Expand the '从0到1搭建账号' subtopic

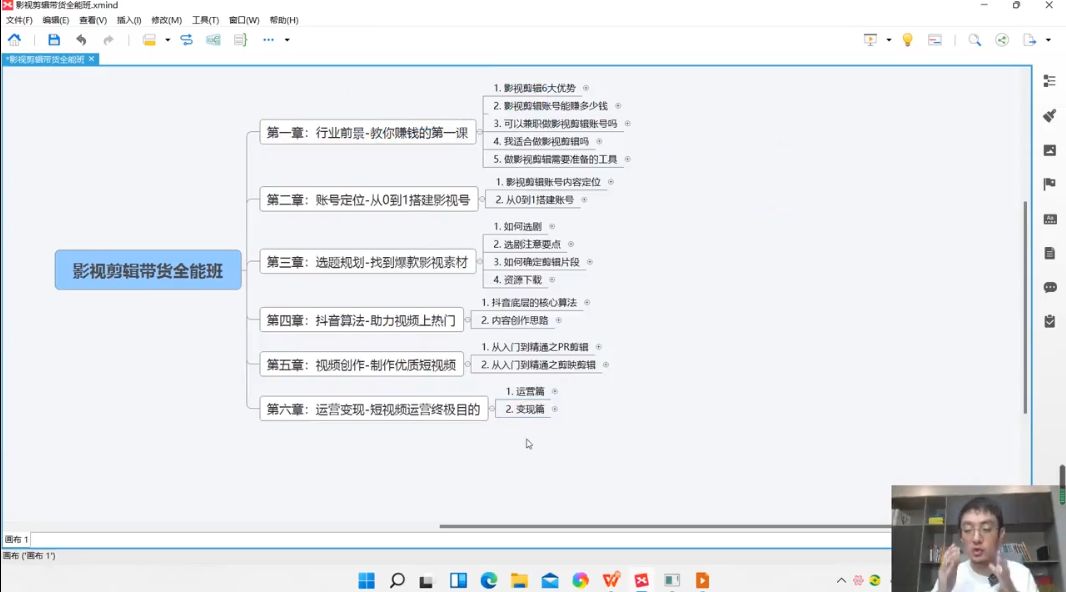(584, 200)
